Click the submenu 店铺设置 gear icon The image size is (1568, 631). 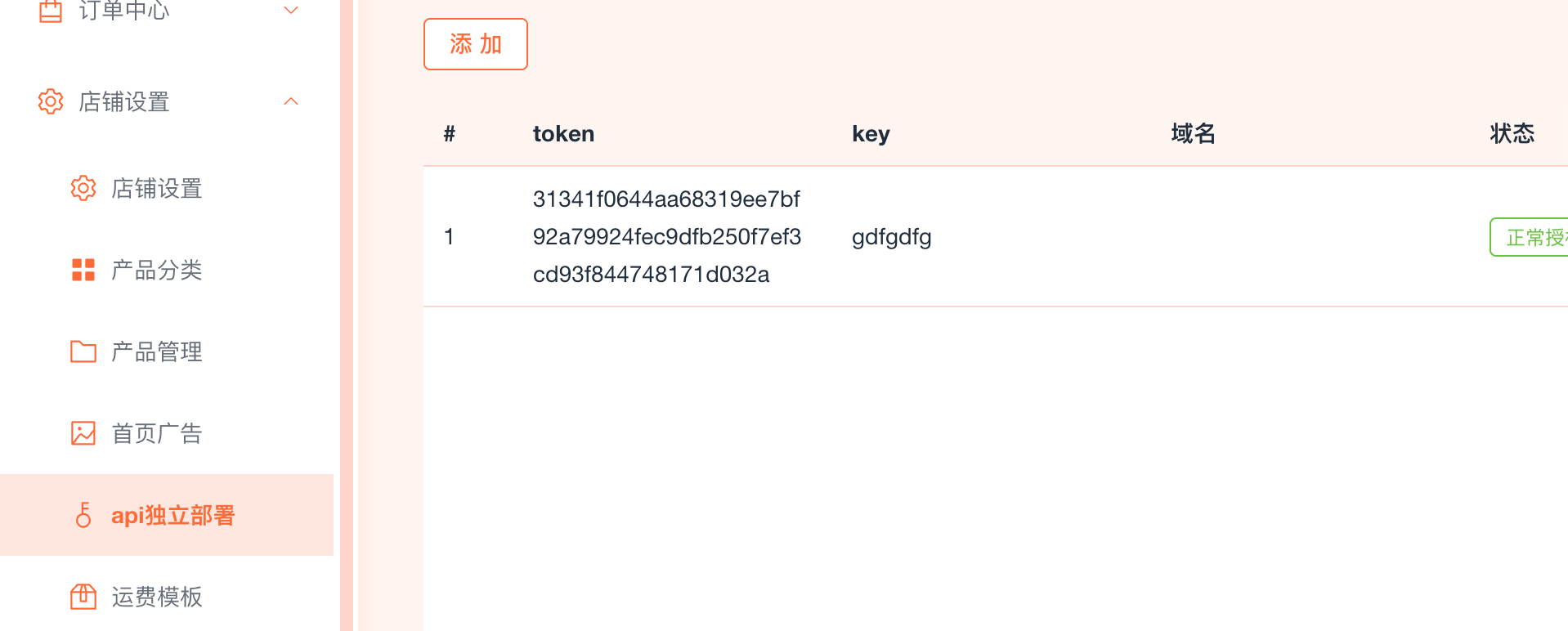83,188
